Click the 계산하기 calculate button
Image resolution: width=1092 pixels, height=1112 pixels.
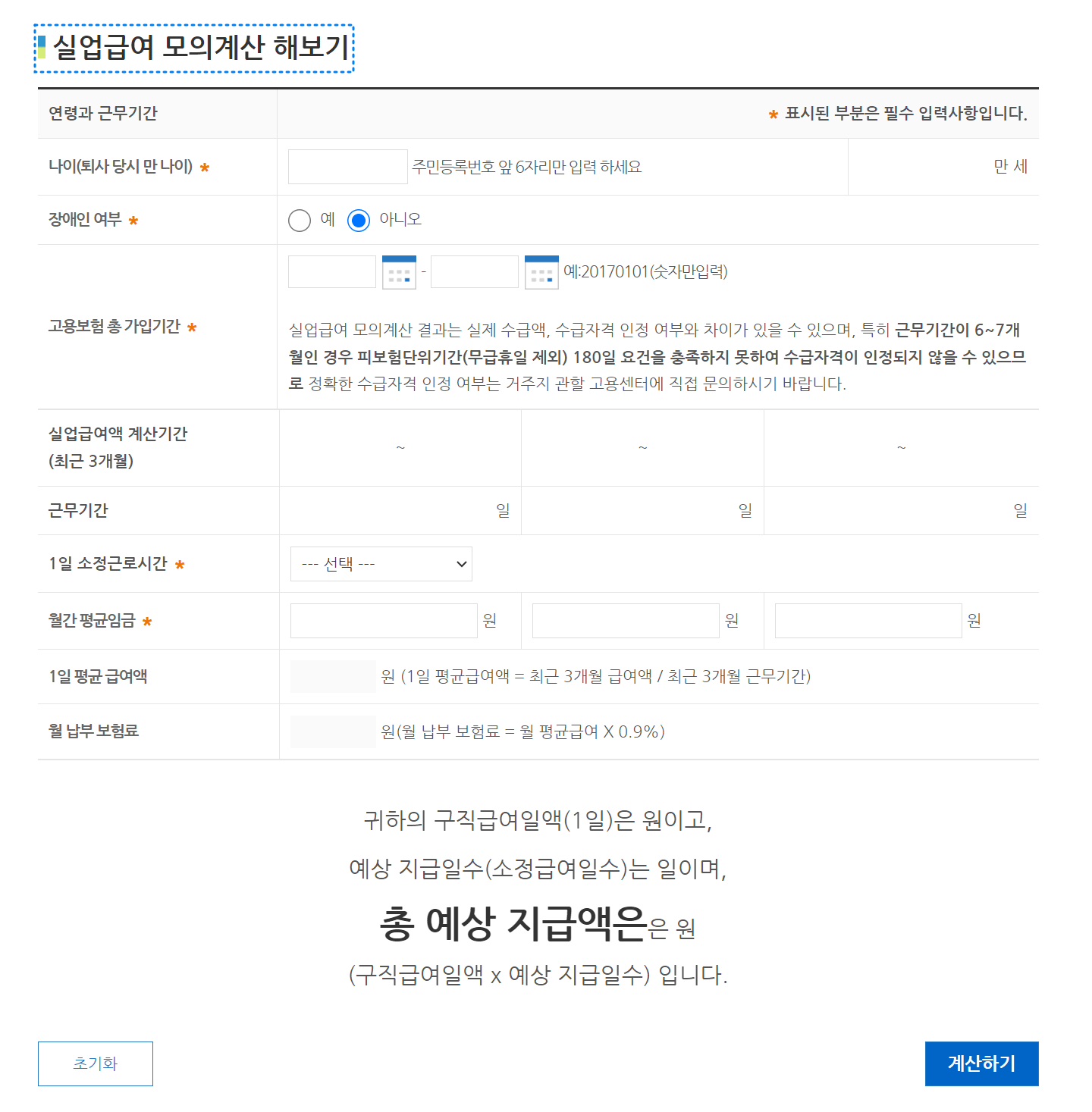click(981, 1063)
